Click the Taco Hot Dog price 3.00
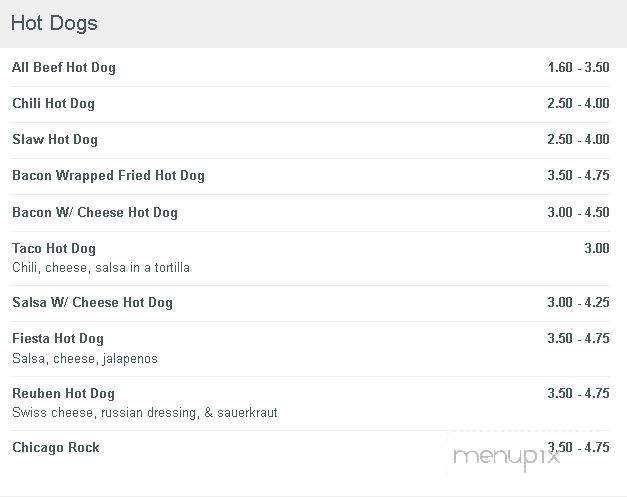 (x=597, y=248)
